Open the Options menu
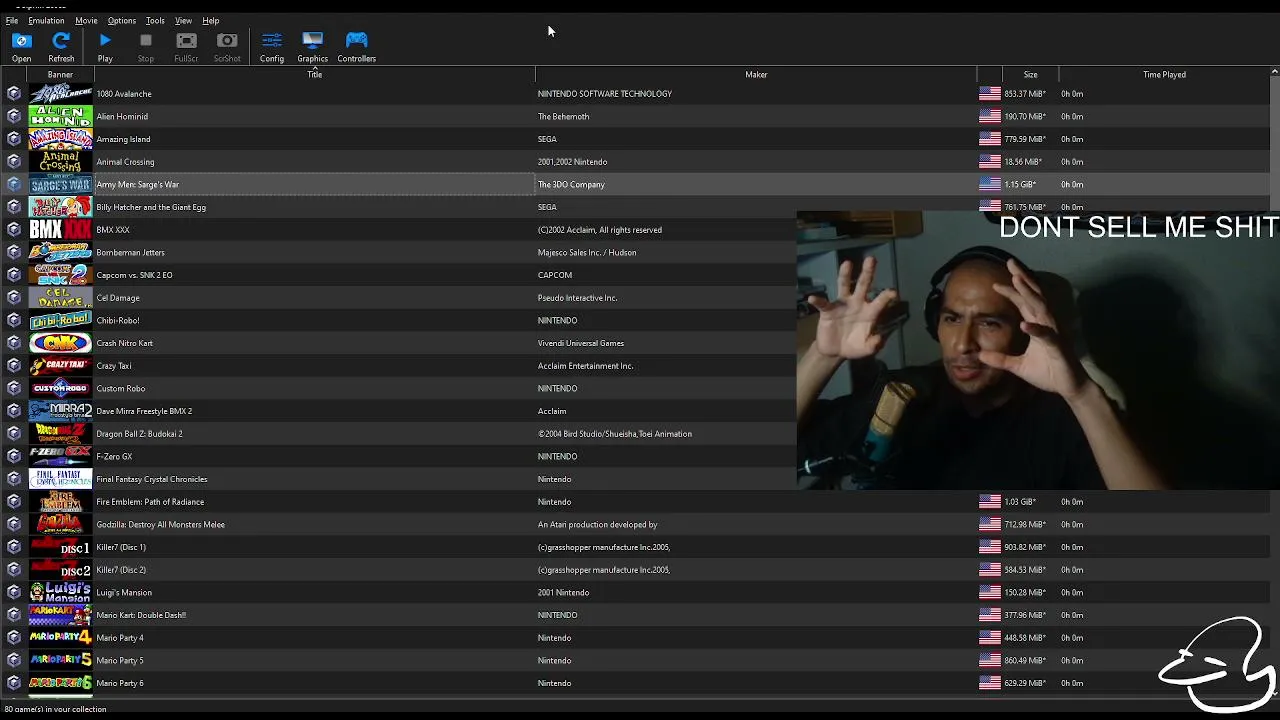The height and width of the screenshot is (720, 1280). coord(122,20)
